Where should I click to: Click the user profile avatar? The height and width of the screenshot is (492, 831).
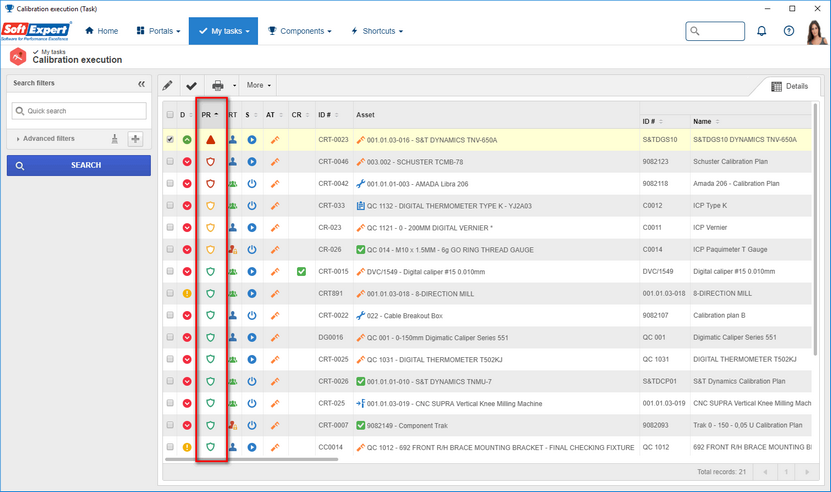(816, 32)
